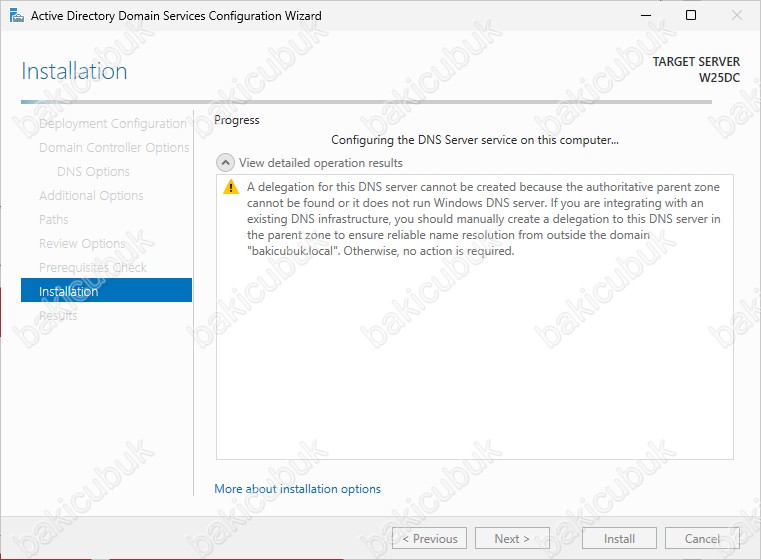The height and width of the screenshot is (560, 761).
Task: Select Prerequisites Check step
Action: 93,267
